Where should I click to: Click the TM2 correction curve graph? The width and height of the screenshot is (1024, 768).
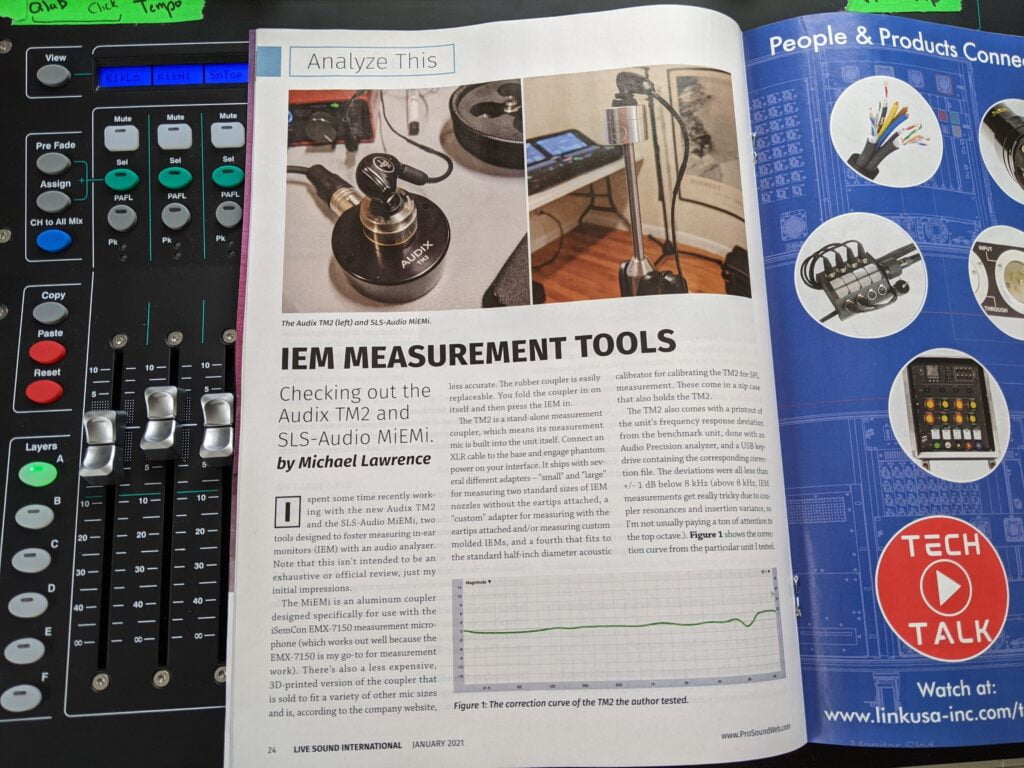617,630
